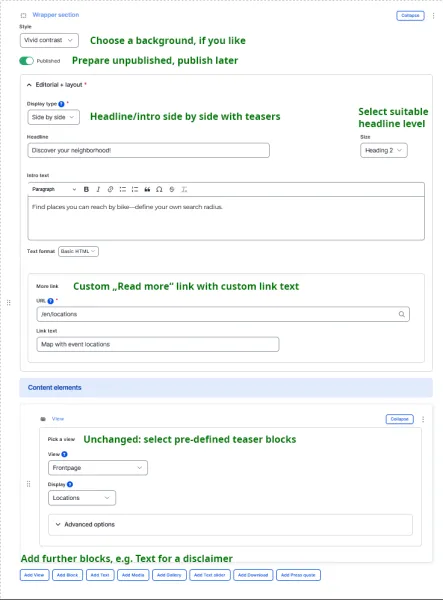Open Text format dropdown Basic HTML
Viewport: 443px width, 600px height.
pos(78,251)
